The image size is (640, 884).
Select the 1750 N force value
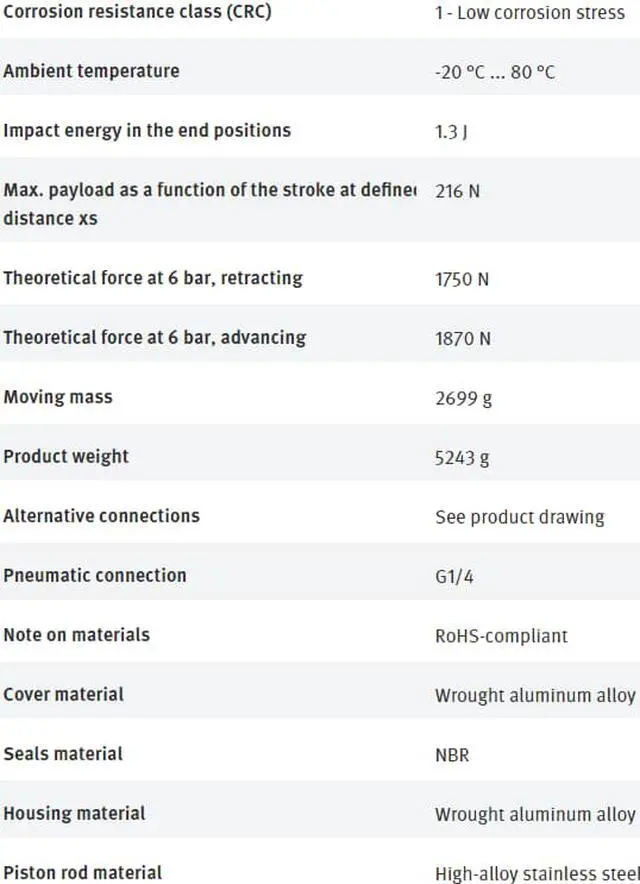[462, 279]
